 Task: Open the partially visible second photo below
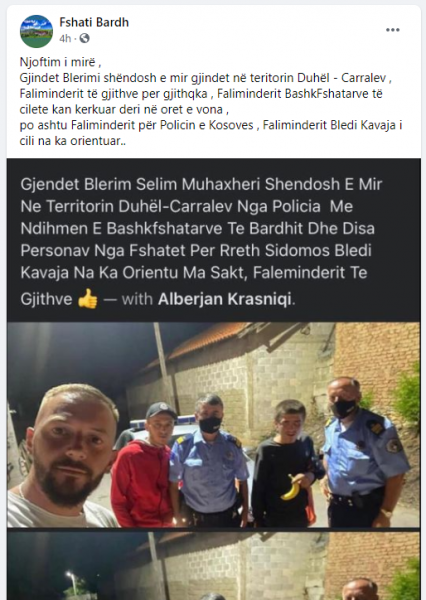214,566
